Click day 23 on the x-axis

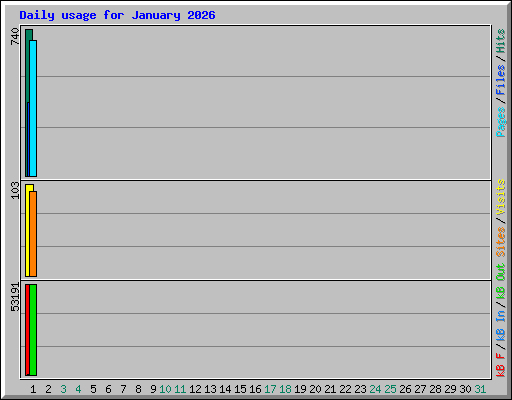point(360,389)
